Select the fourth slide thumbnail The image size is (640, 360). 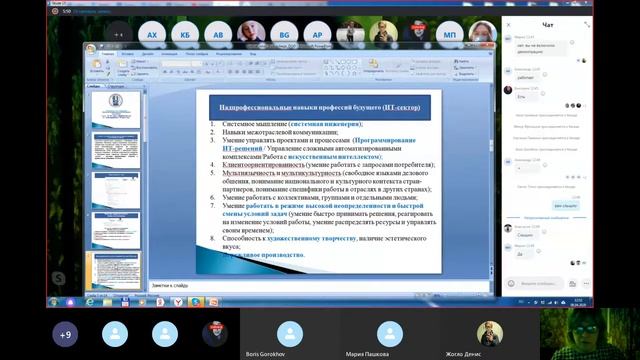(x=116, y=230)
